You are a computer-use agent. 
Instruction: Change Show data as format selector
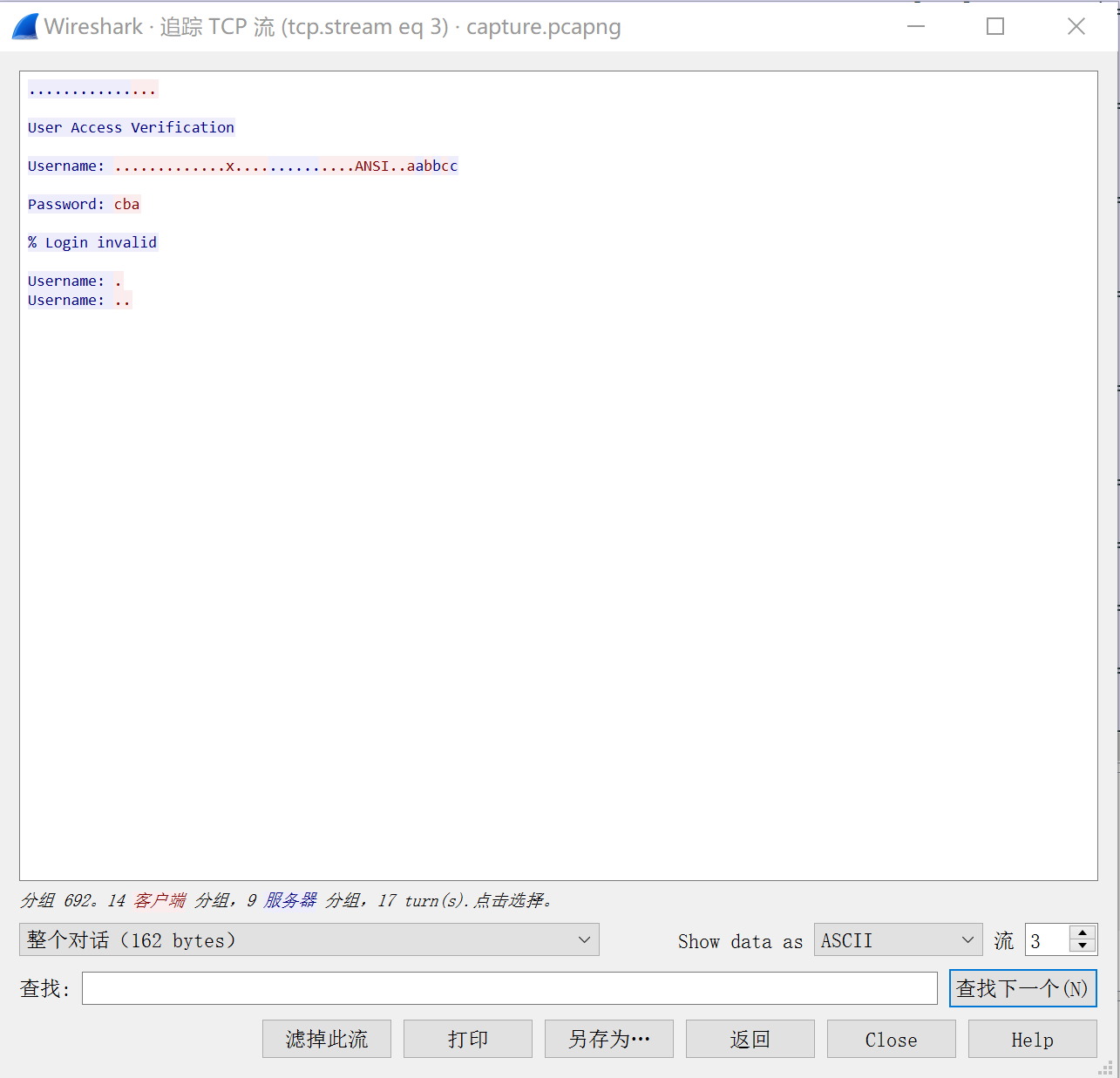(x=898, y=939)
